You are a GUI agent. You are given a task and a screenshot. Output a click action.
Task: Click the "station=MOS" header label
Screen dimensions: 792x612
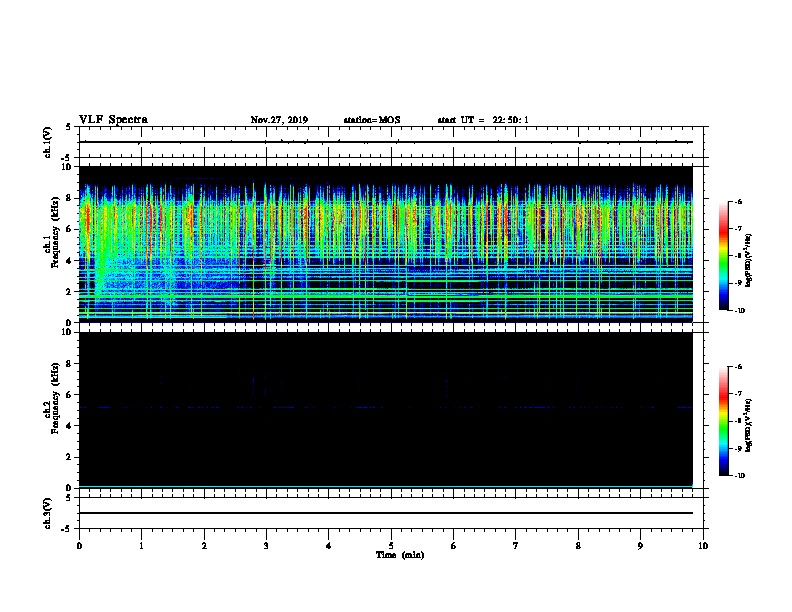[372, 120]
